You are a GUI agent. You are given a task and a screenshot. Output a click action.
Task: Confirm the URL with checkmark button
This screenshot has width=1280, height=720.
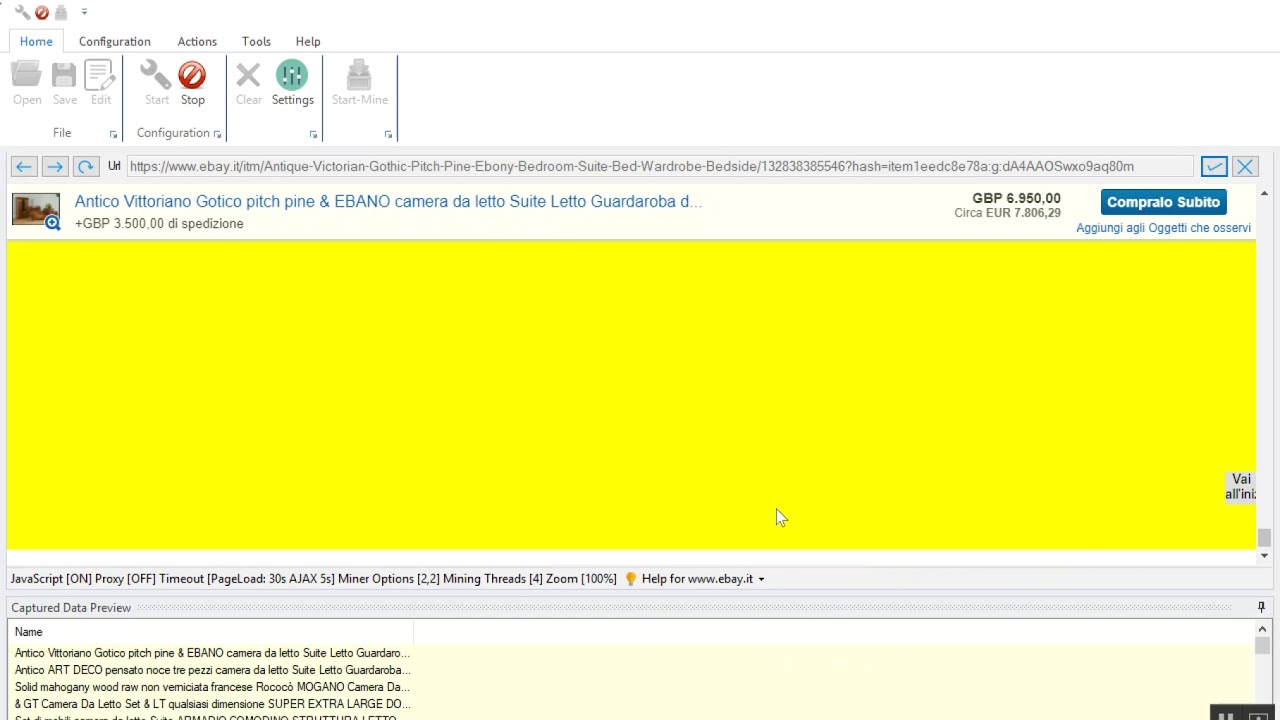(x=1214, y=166)
